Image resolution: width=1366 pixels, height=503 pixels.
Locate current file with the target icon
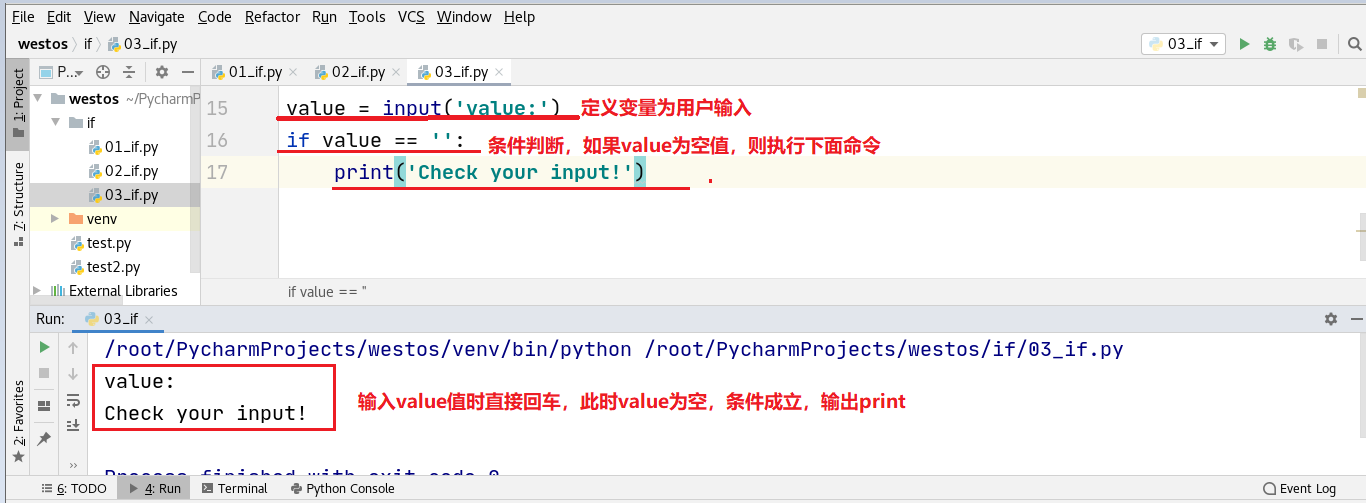coord(103,72)
